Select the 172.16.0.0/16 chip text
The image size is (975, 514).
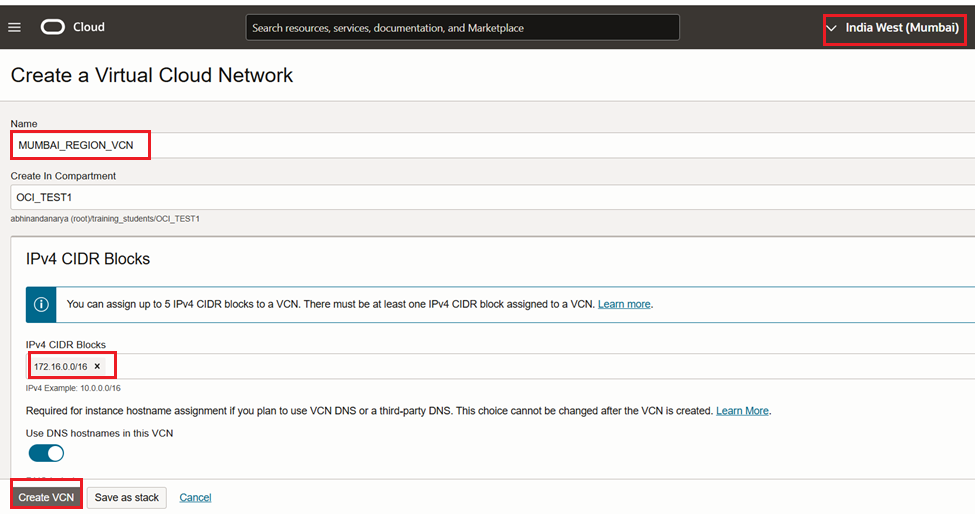point(60,367)
